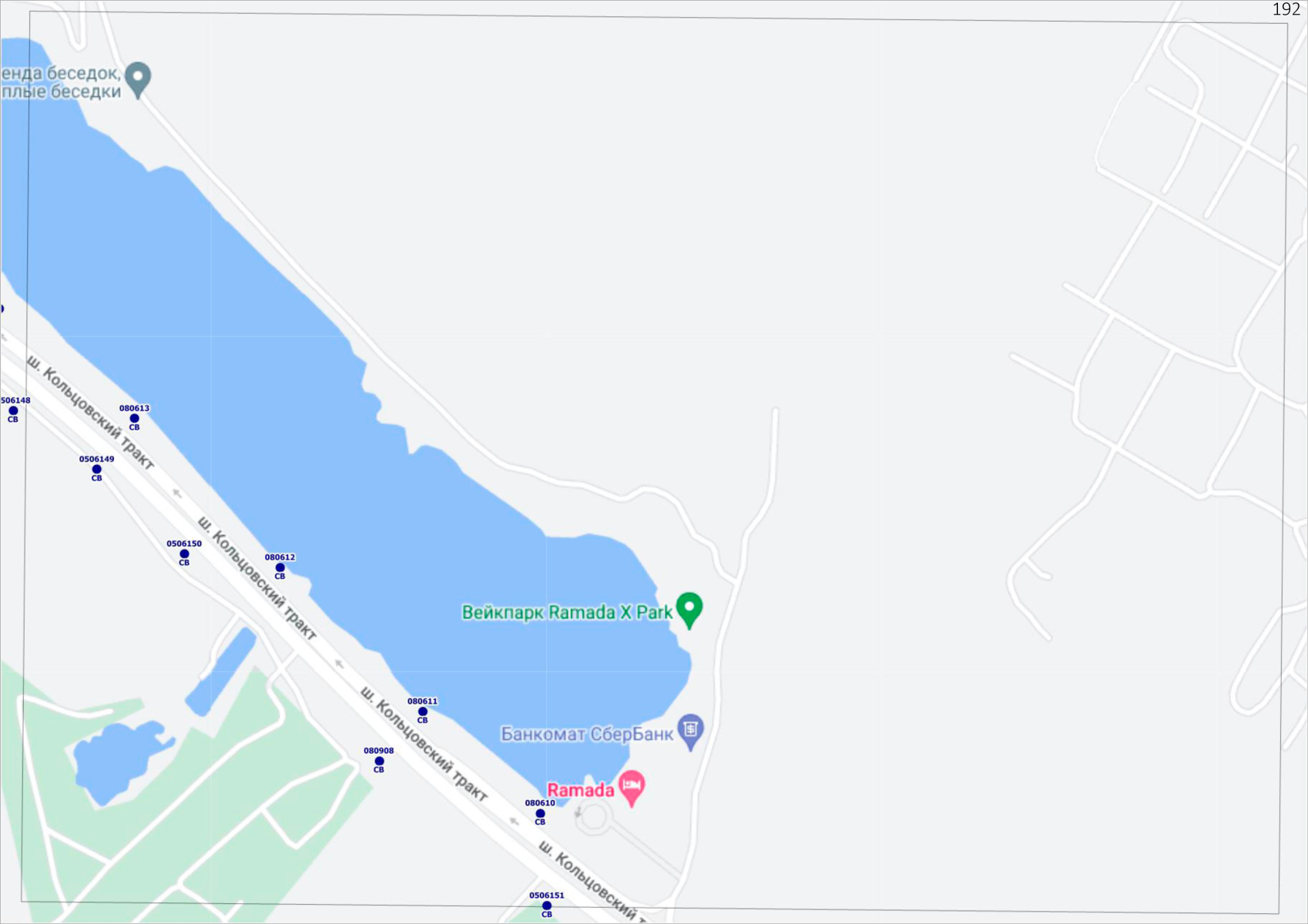Click marker dot 506148
The image size is (1308, 924).
pos(13,411)
